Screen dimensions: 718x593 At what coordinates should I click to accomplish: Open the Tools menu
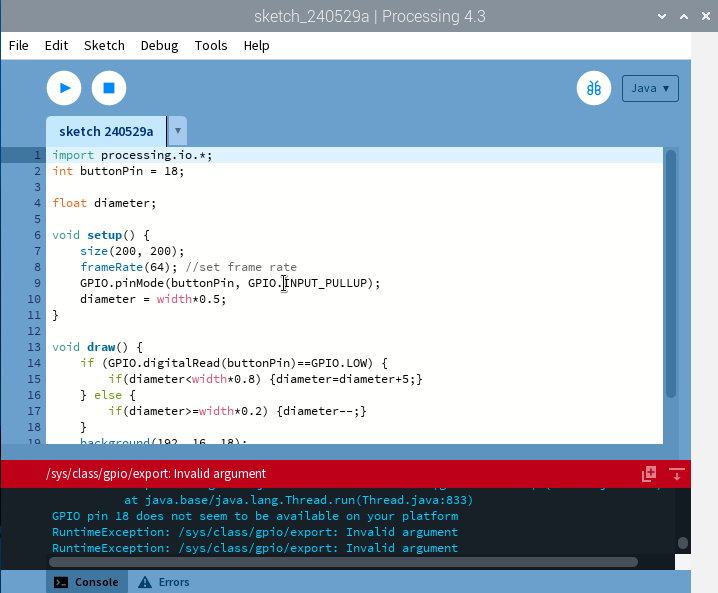click(x=211, y=46)
